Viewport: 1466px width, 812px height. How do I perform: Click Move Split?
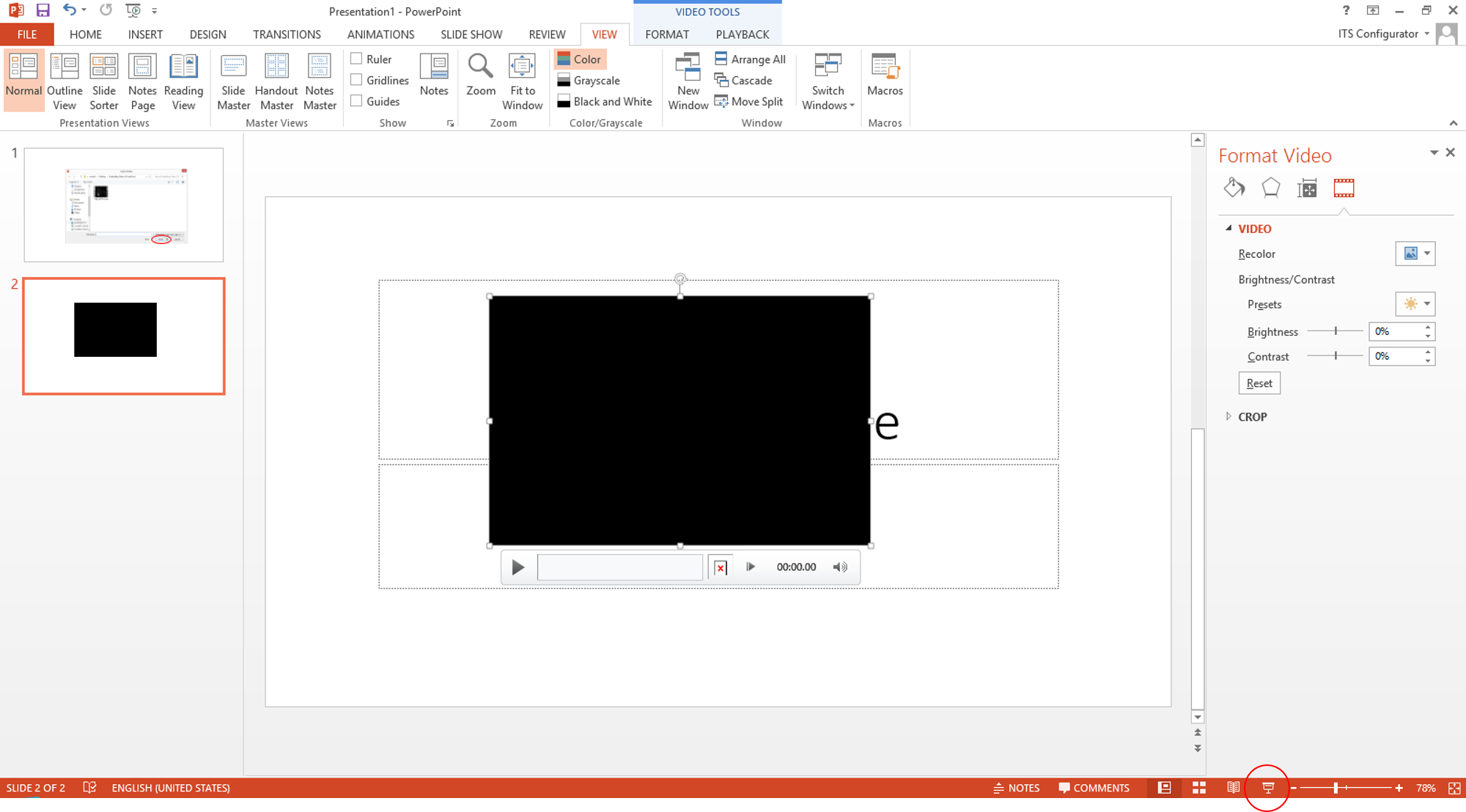(x=748, y=102)
